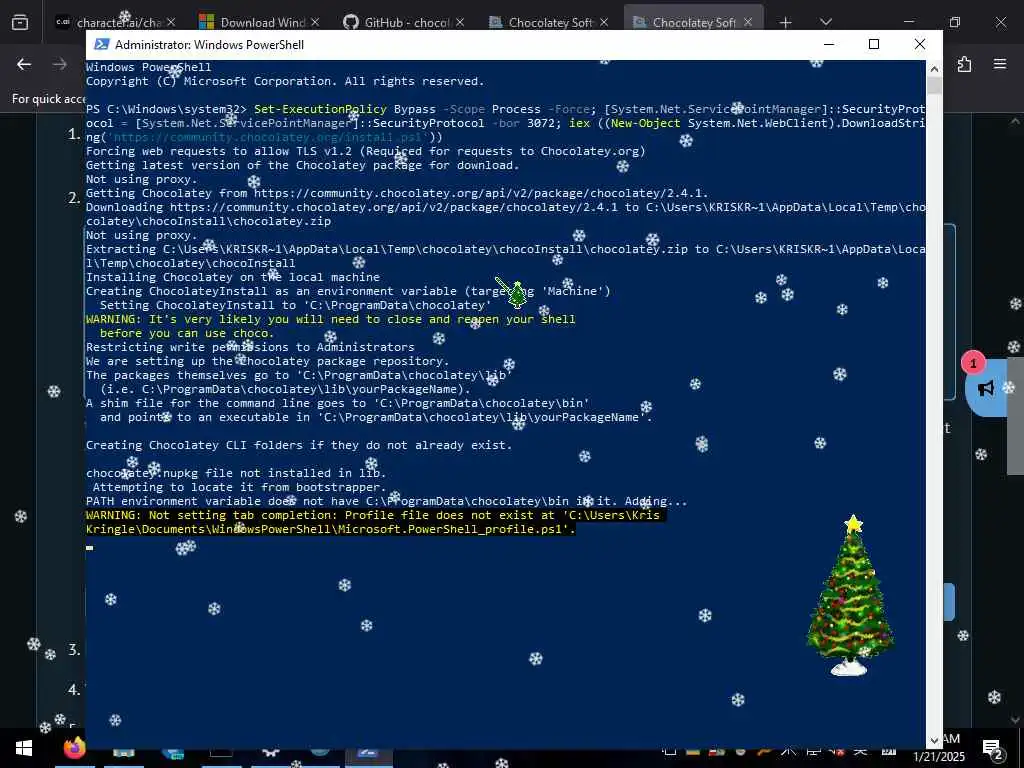This screenshot has width=1024, height=768.
Task: Click the Christmas tree desktop decoration
Action: 850,595
